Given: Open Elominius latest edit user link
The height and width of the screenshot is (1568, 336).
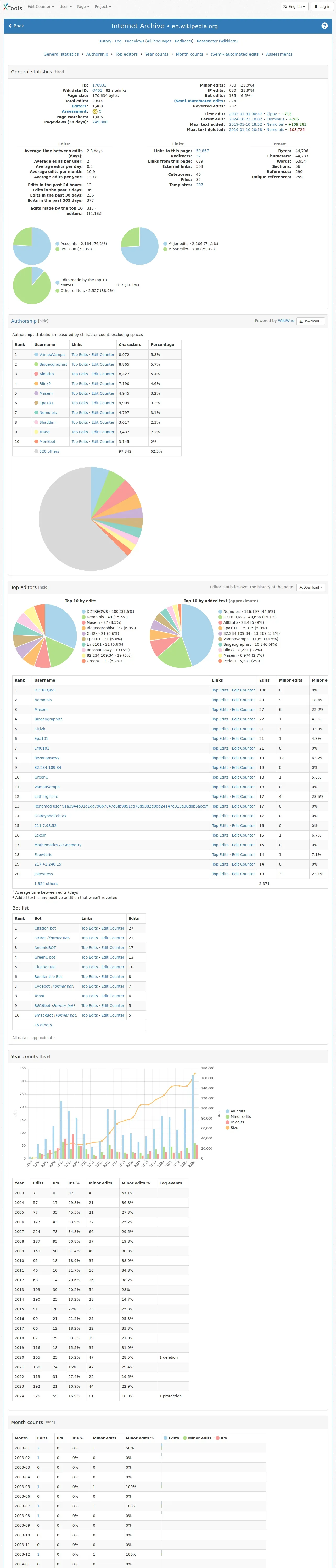Looking at the screenshot, I should (x=275, y=119).
